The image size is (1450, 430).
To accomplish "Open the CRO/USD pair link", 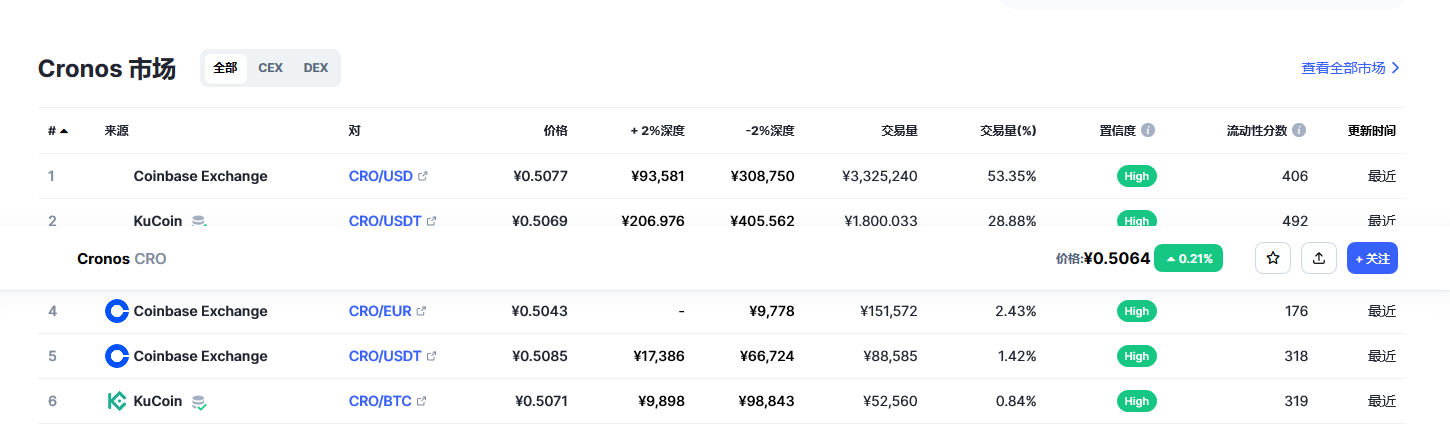I will tap(381, 176).
